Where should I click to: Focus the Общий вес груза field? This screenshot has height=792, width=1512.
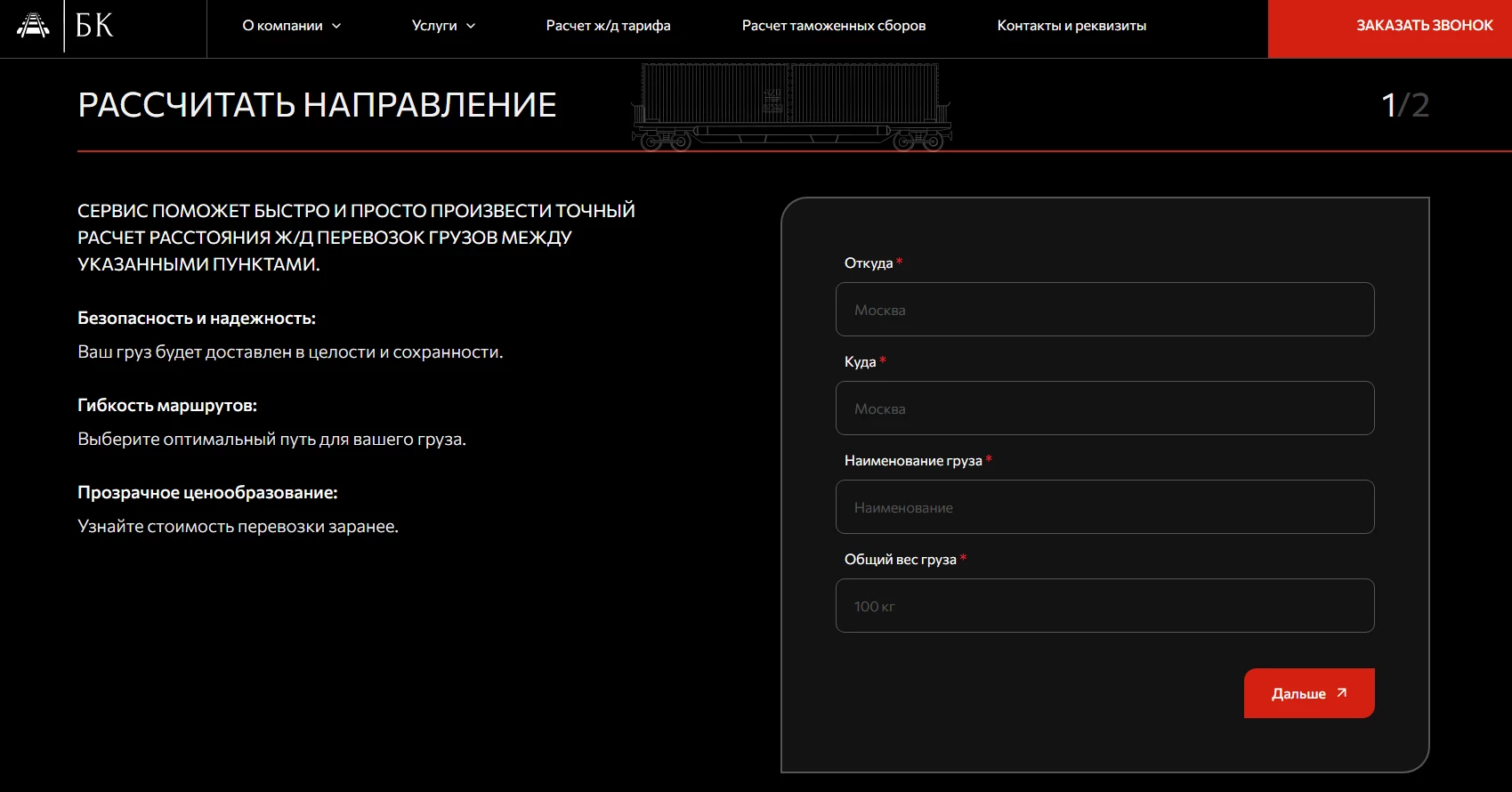[1104, 606]
